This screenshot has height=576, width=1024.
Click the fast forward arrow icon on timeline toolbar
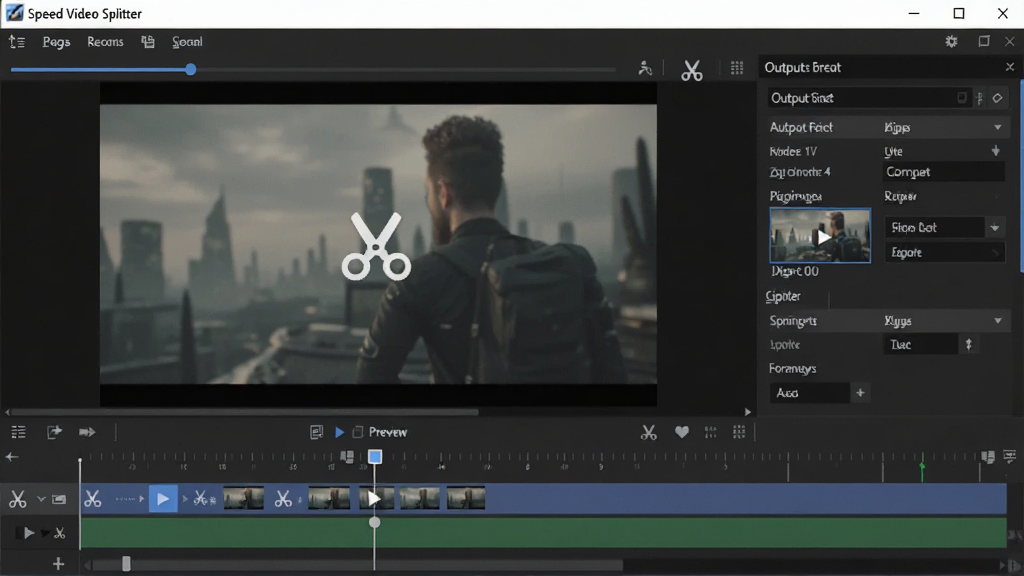(x=87, y=432)
